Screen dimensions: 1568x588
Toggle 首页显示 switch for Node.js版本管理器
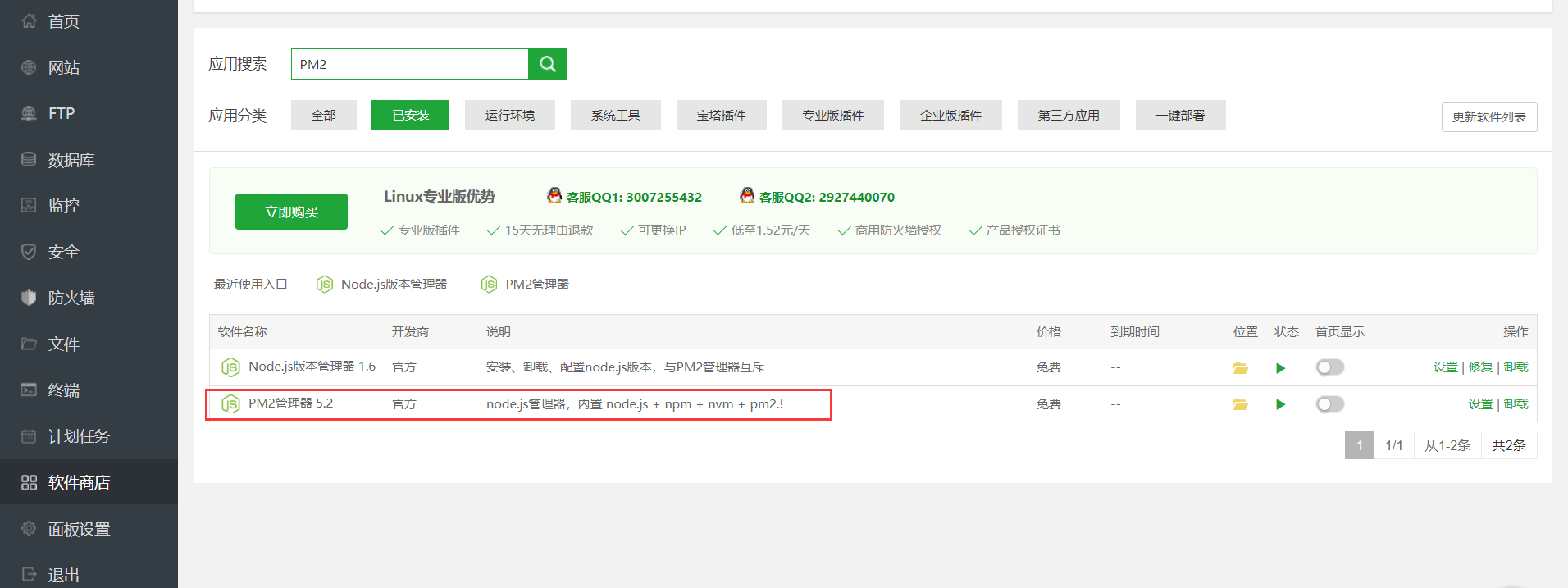click(1329, 367)
